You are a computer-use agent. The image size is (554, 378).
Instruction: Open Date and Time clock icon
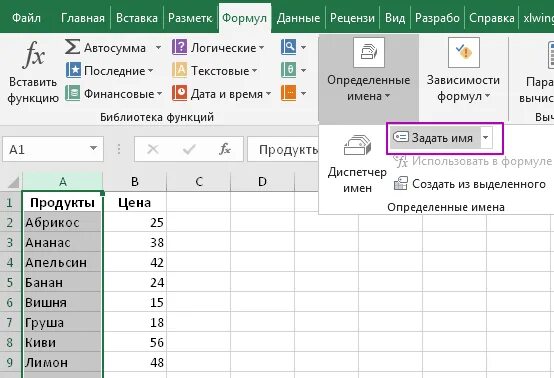click(179, 93)
